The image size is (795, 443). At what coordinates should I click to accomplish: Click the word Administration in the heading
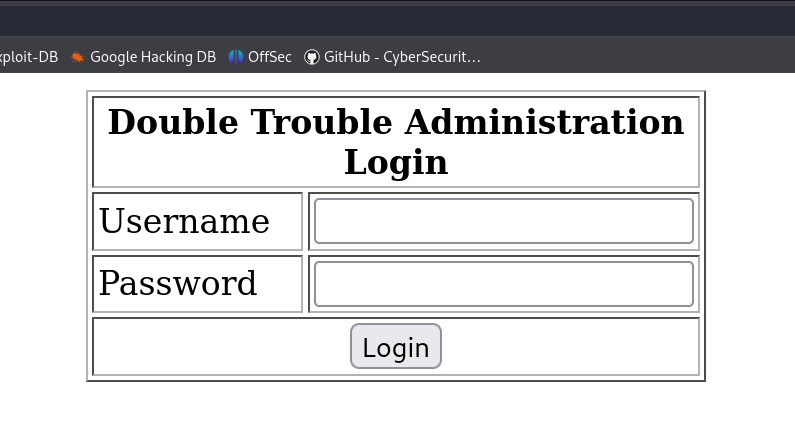[544, 122]
